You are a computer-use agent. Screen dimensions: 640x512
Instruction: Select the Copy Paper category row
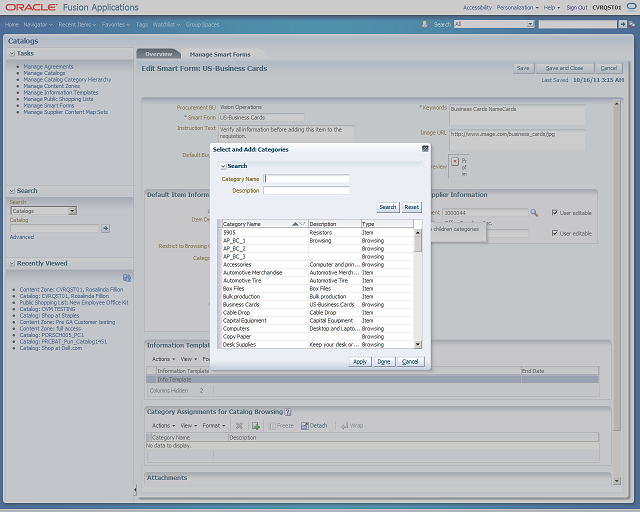pos(317,336)
